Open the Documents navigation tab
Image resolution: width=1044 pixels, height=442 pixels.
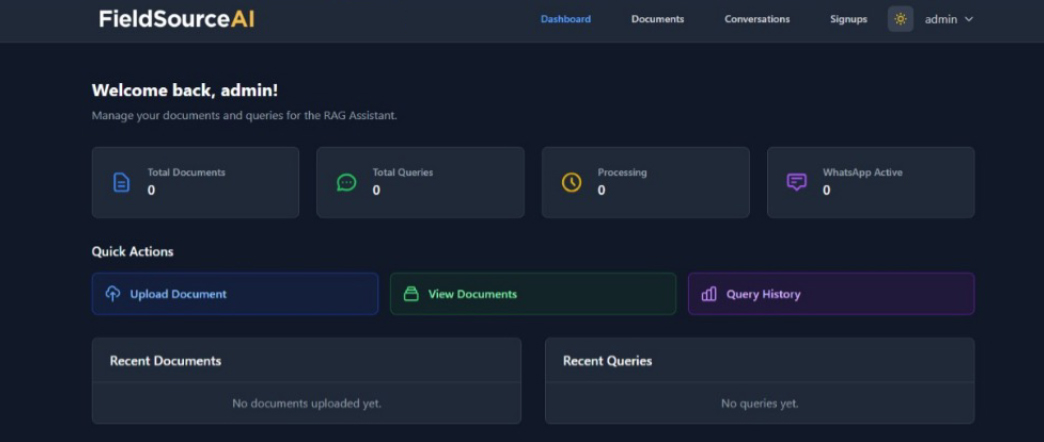click(657, 19)
